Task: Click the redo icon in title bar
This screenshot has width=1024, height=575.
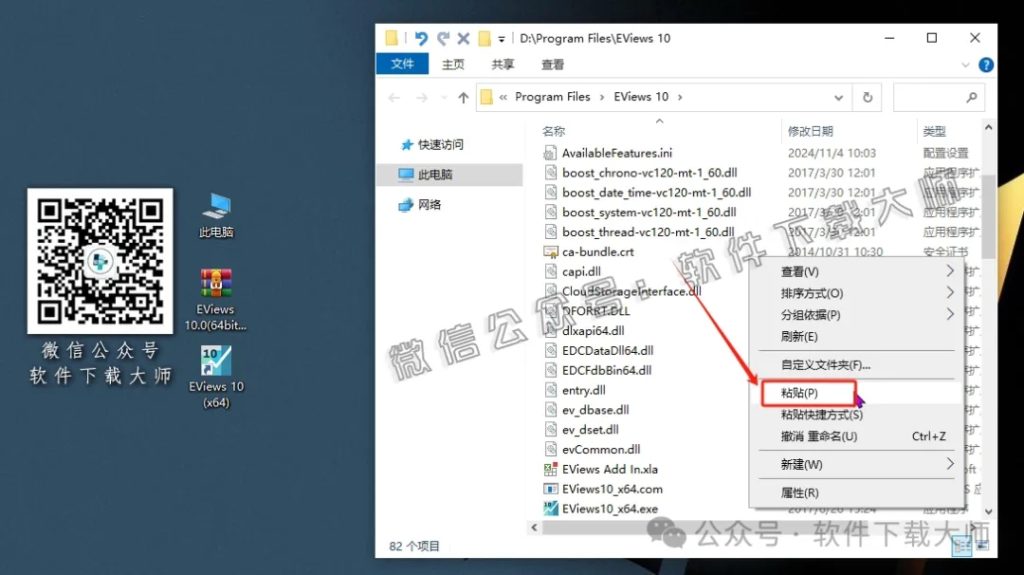Action: point(443,39)
